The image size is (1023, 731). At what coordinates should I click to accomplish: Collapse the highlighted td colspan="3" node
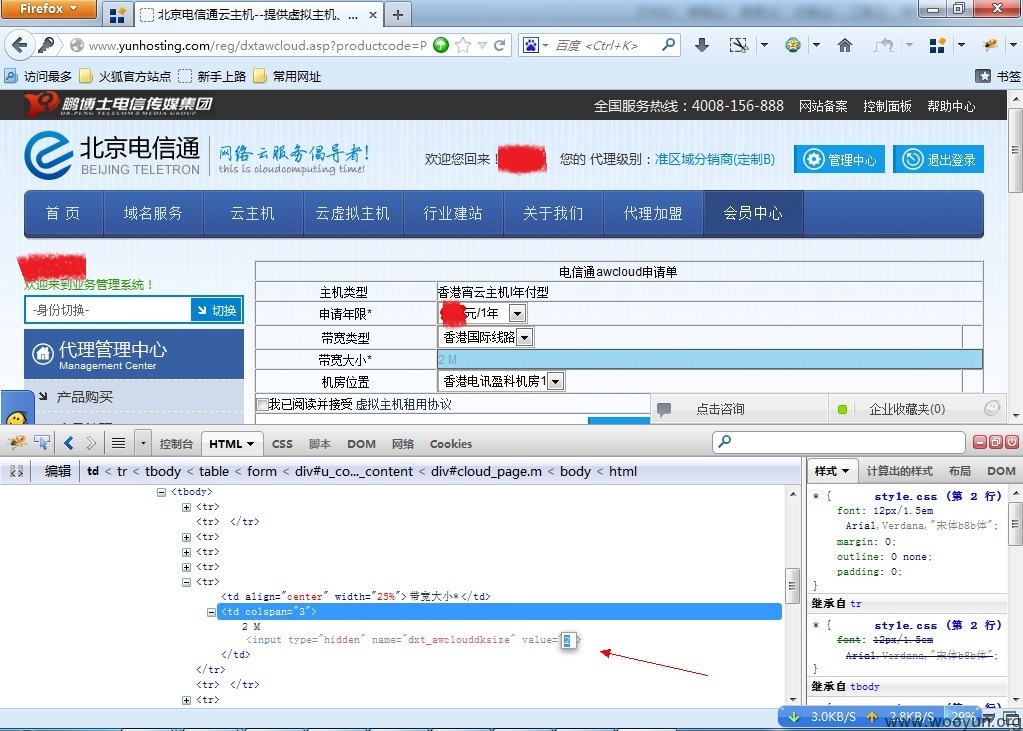point(211,612)
